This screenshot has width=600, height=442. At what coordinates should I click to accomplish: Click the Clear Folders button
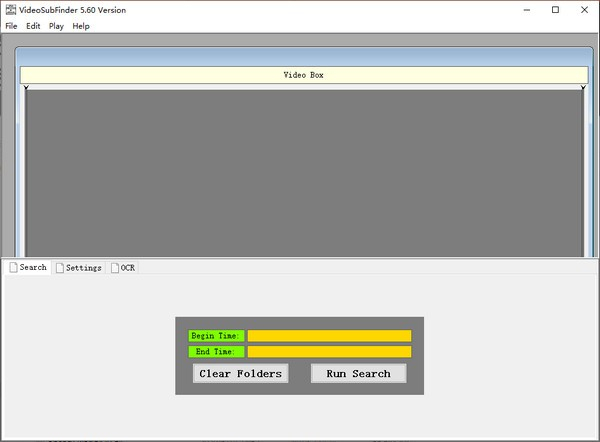coord(241,373)
